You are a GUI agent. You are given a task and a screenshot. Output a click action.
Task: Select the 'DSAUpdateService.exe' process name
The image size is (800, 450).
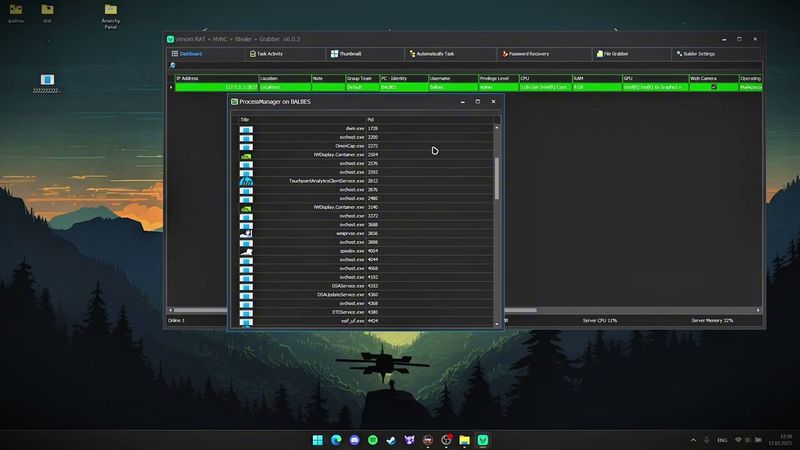(x=341, y=294)
